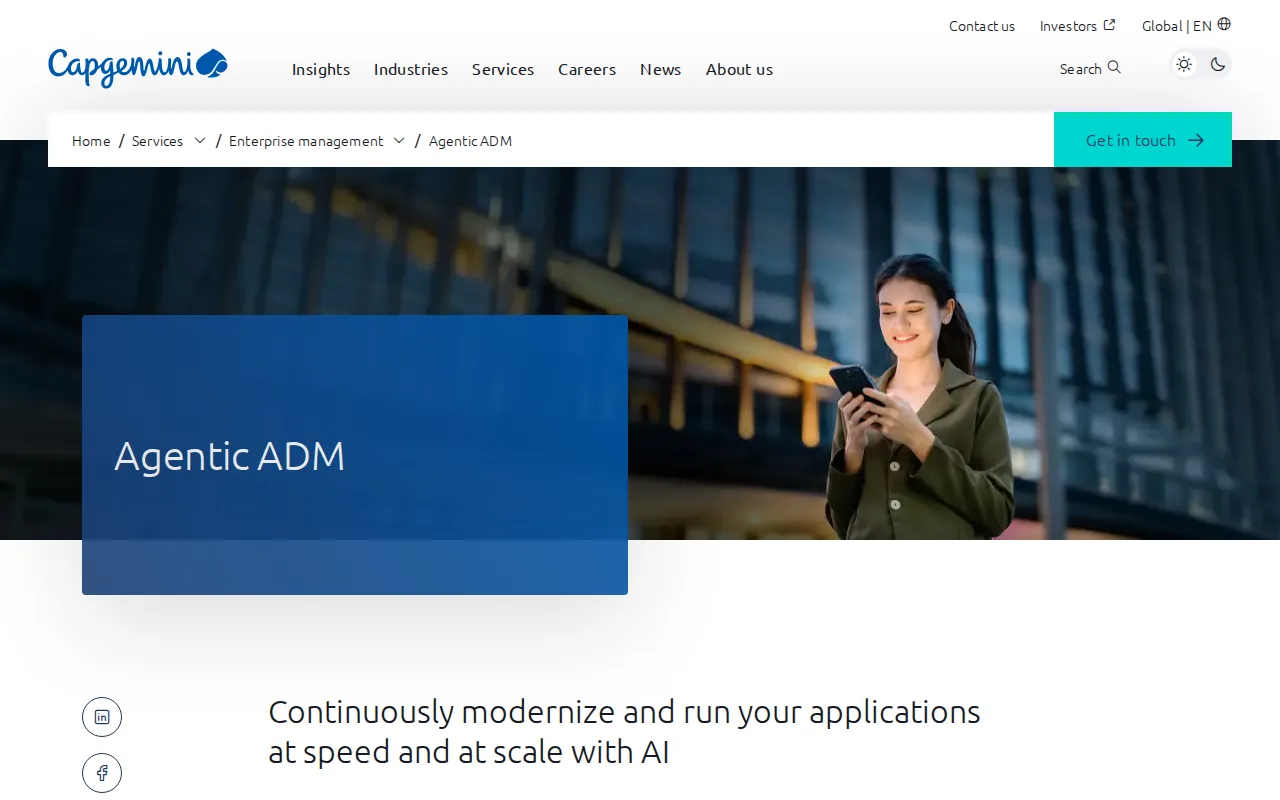Share page on LinkedIn
1280x800 pixels.
coord(102,717)
